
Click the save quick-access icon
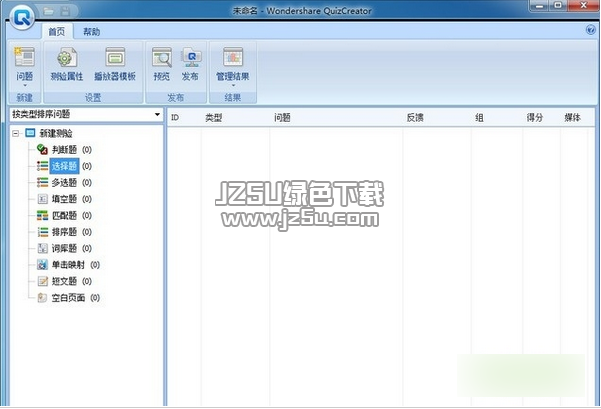(x=65, y=11)
